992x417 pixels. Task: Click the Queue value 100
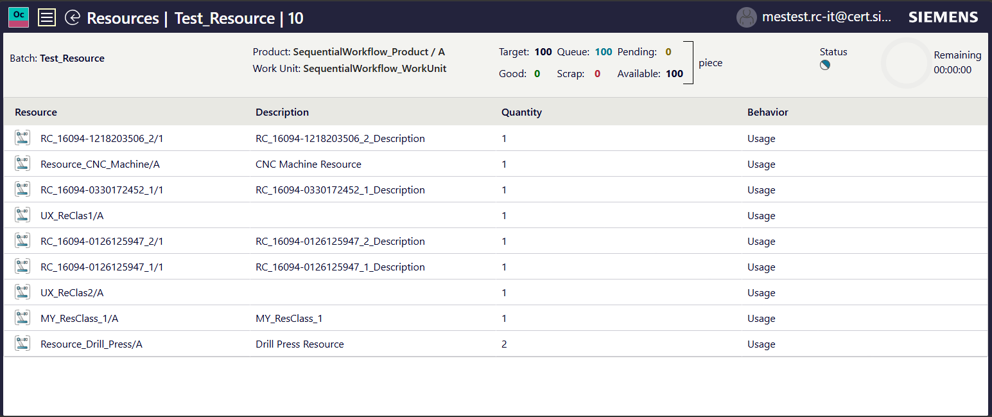604,52
